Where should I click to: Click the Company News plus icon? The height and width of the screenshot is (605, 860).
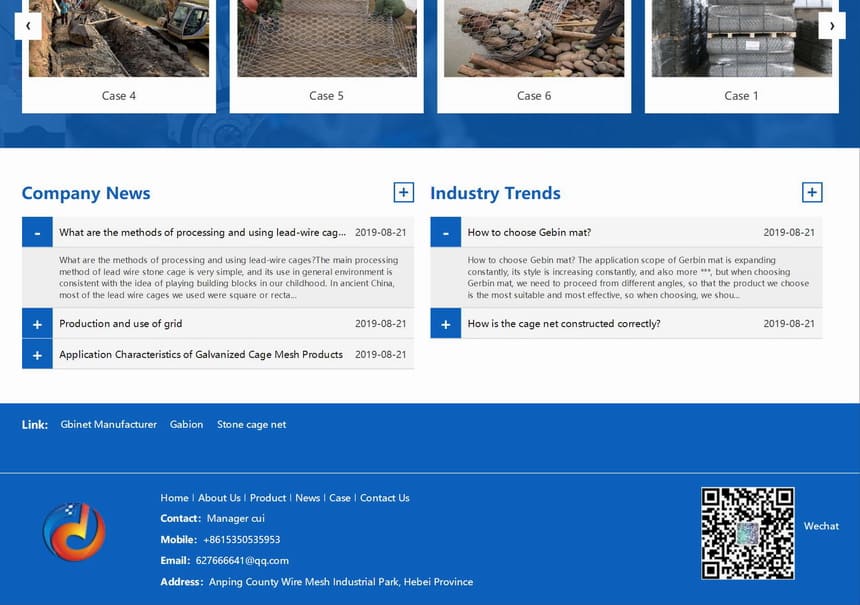point(403,192)
